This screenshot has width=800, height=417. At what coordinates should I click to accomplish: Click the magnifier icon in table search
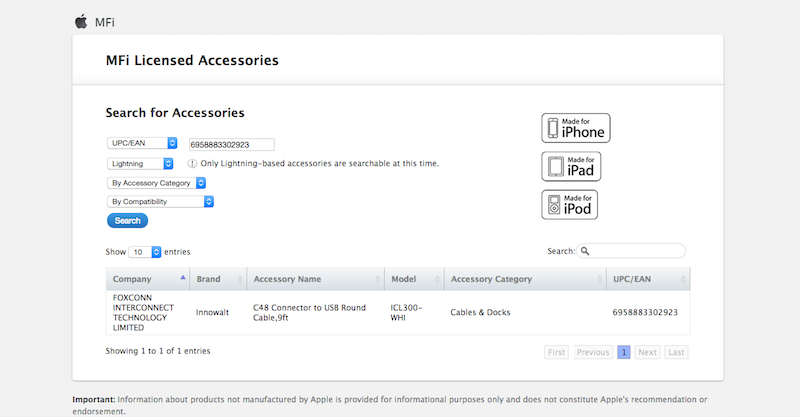(585, 251)
